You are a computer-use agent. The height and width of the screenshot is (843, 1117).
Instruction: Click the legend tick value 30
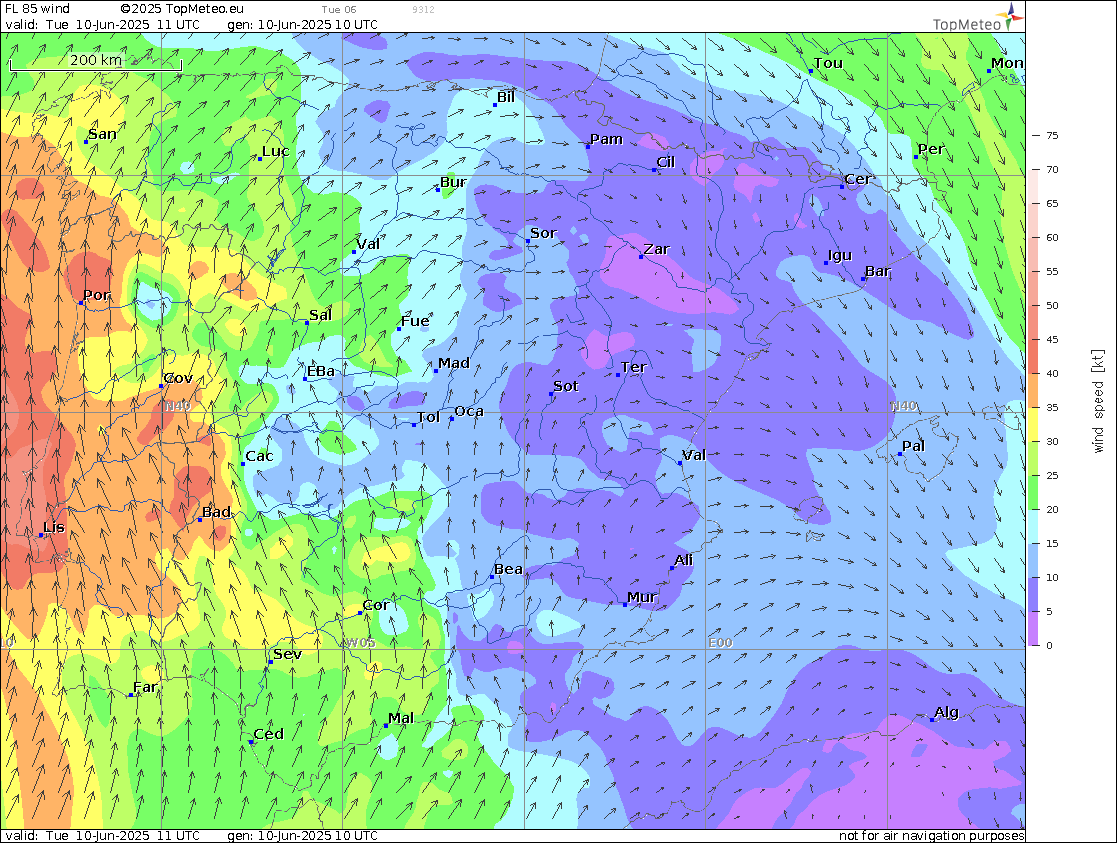click(x=1052, y=442)
